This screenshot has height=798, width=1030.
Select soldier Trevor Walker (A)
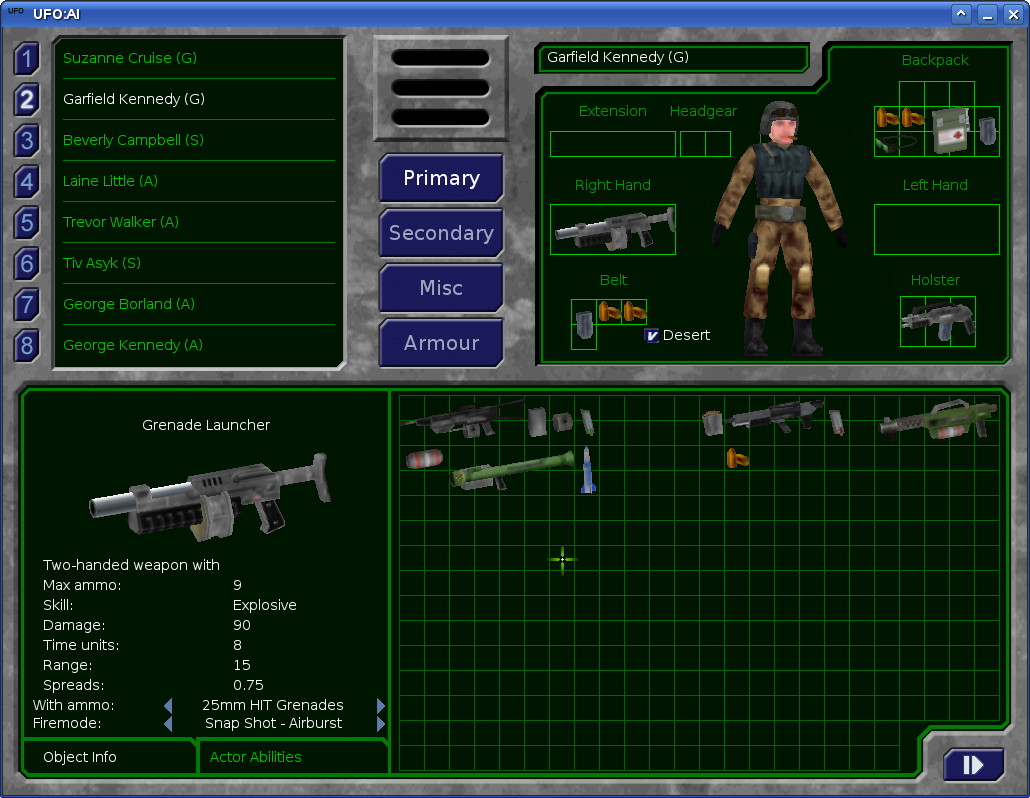[199, 222]
